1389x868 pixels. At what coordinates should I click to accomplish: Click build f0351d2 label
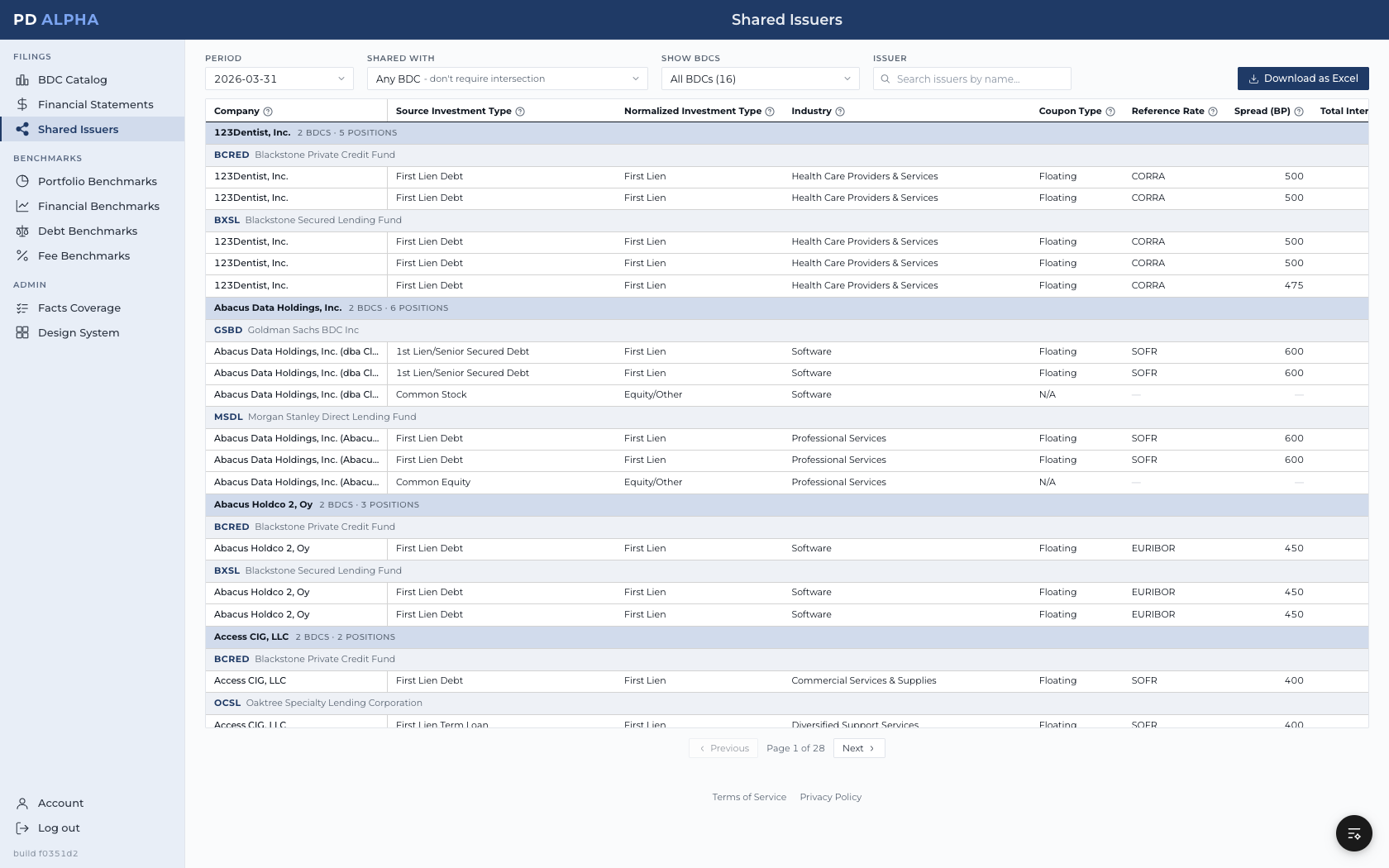[45, 854]
